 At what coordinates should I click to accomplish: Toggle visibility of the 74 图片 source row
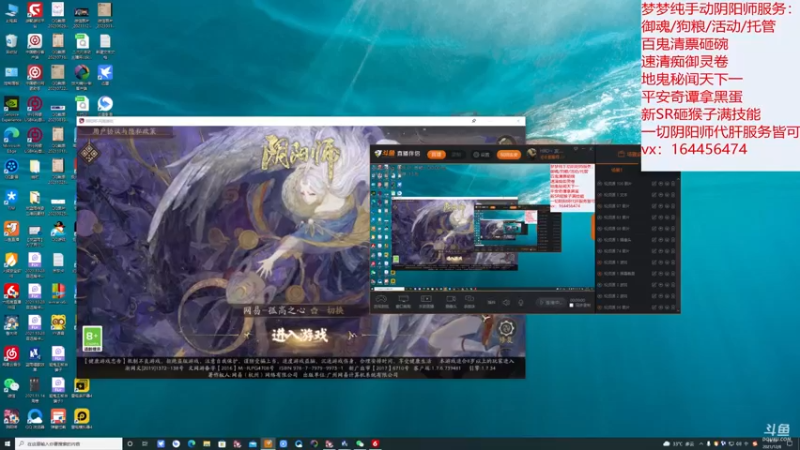pyautogui.click(x=599, y=251)
